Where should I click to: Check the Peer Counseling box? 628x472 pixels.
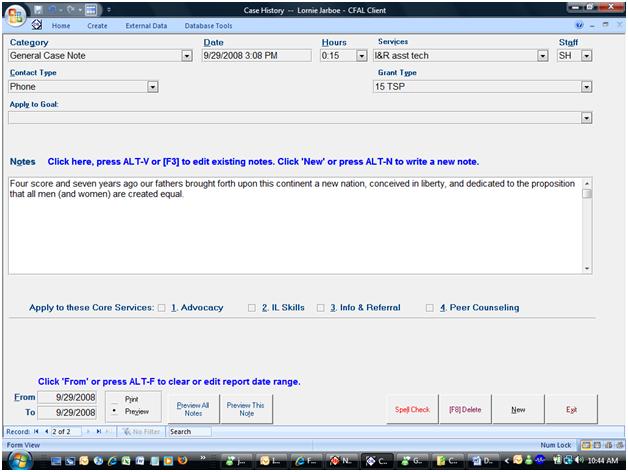(429, 308)
